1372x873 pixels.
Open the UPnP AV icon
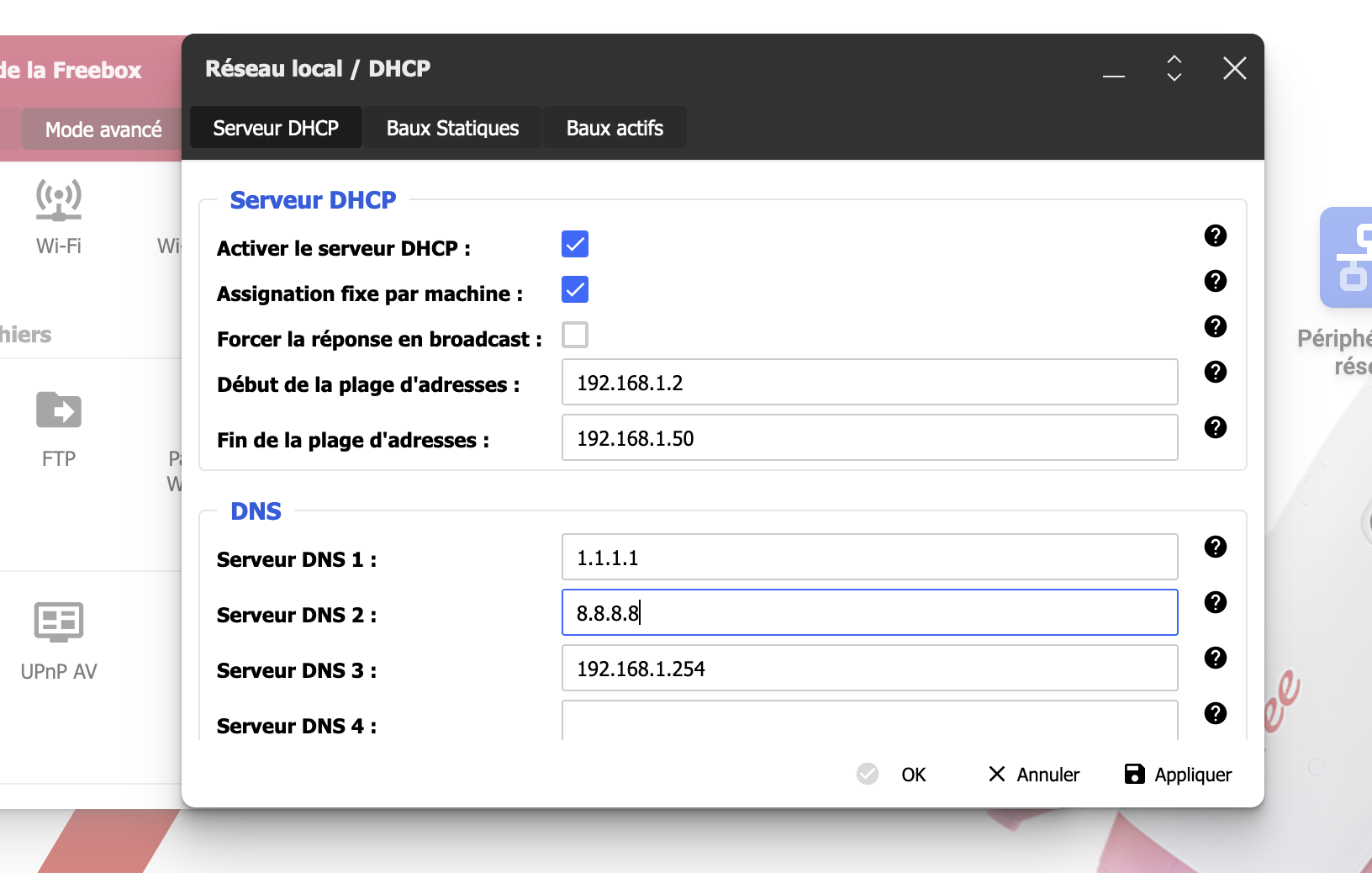(x=59, y=622)
